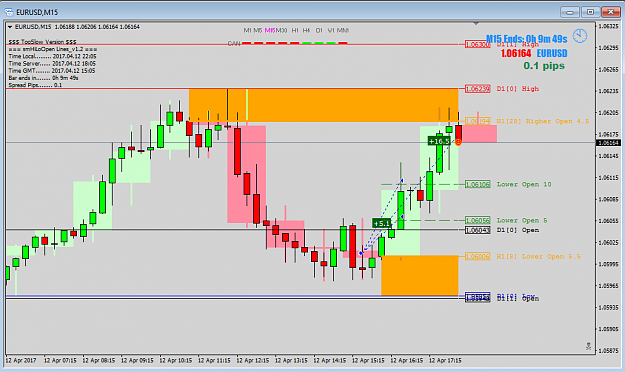
Task: Click the current price tag 1.06164 on price scale
Action: click(608, 143)
